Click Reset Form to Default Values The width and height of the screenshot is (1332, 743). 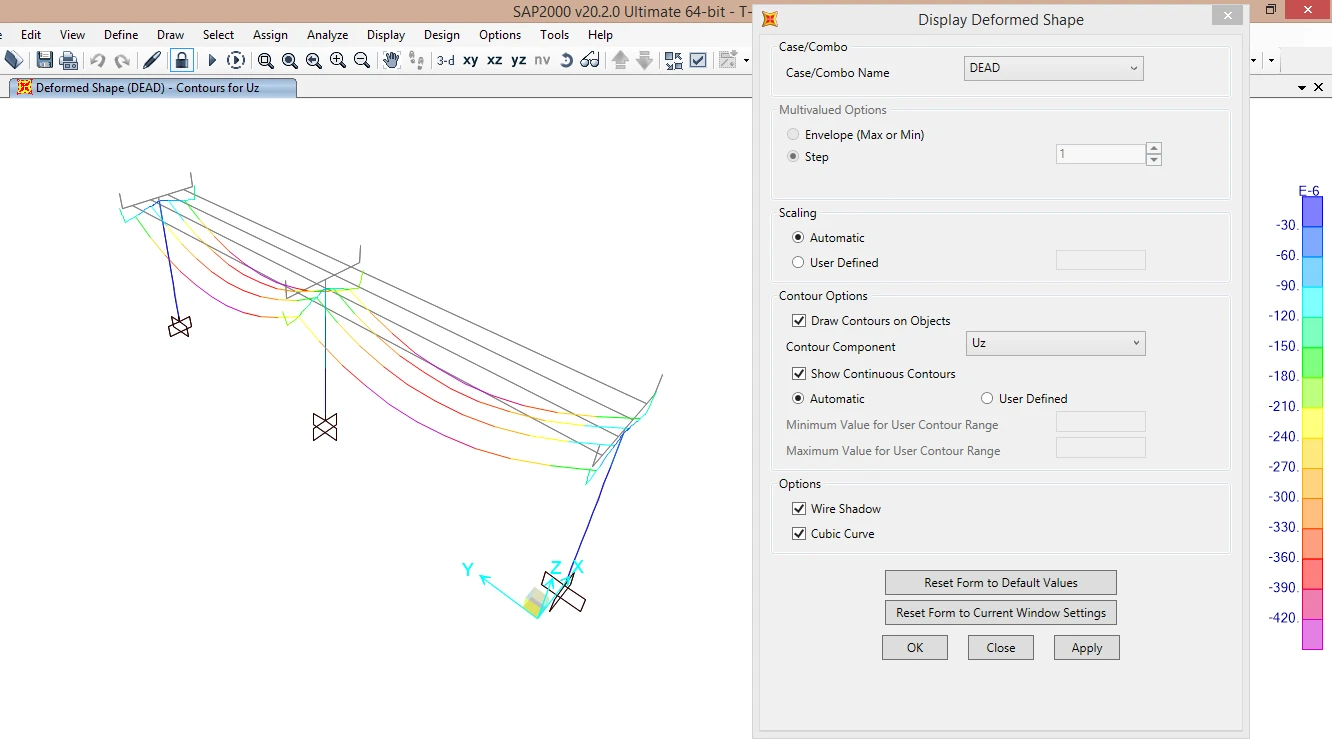(1000, 583)
